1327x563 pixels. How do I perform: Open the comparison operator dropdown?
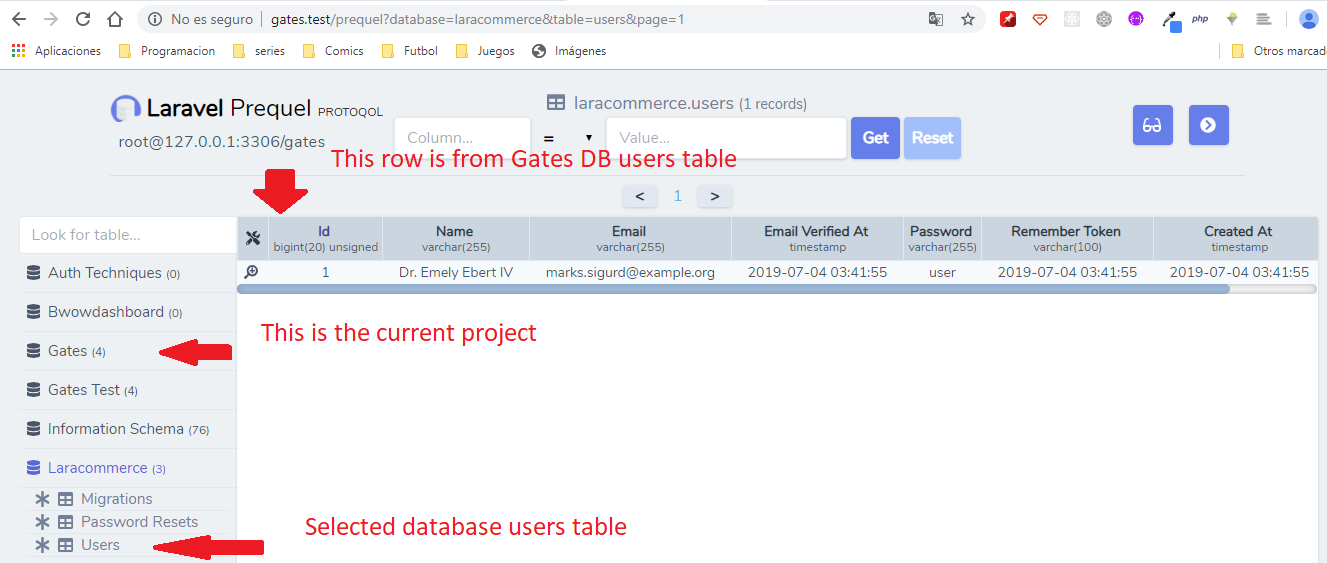(569, 138)
